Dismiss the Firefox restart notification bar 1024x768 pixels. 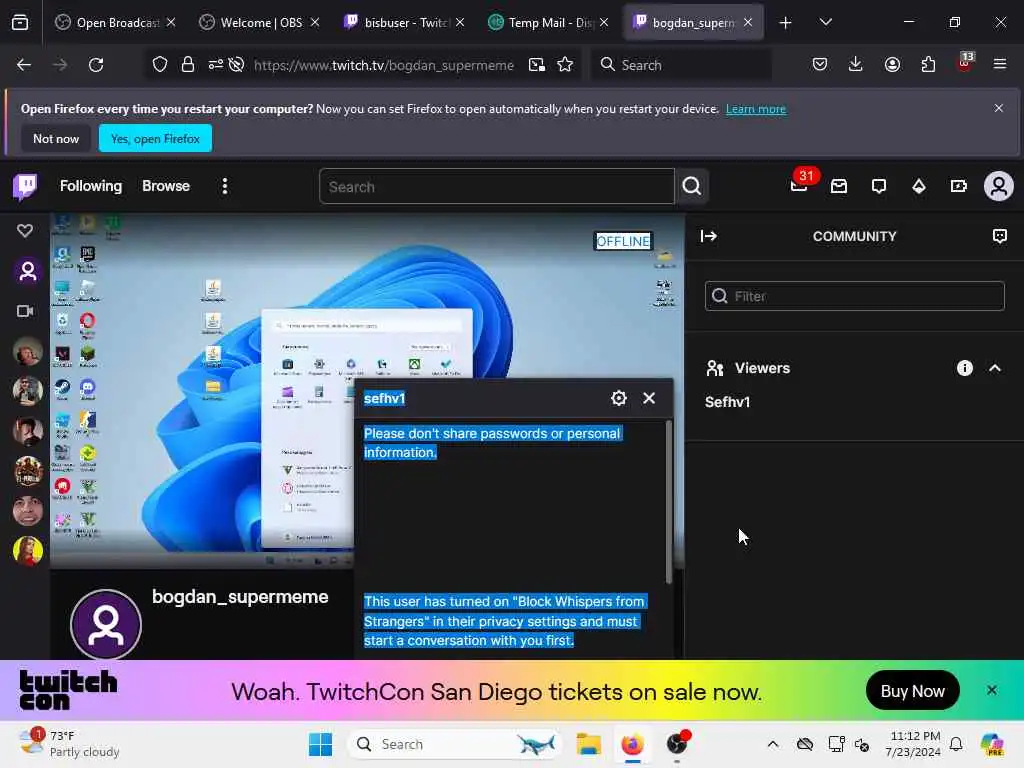pos(999,108)
